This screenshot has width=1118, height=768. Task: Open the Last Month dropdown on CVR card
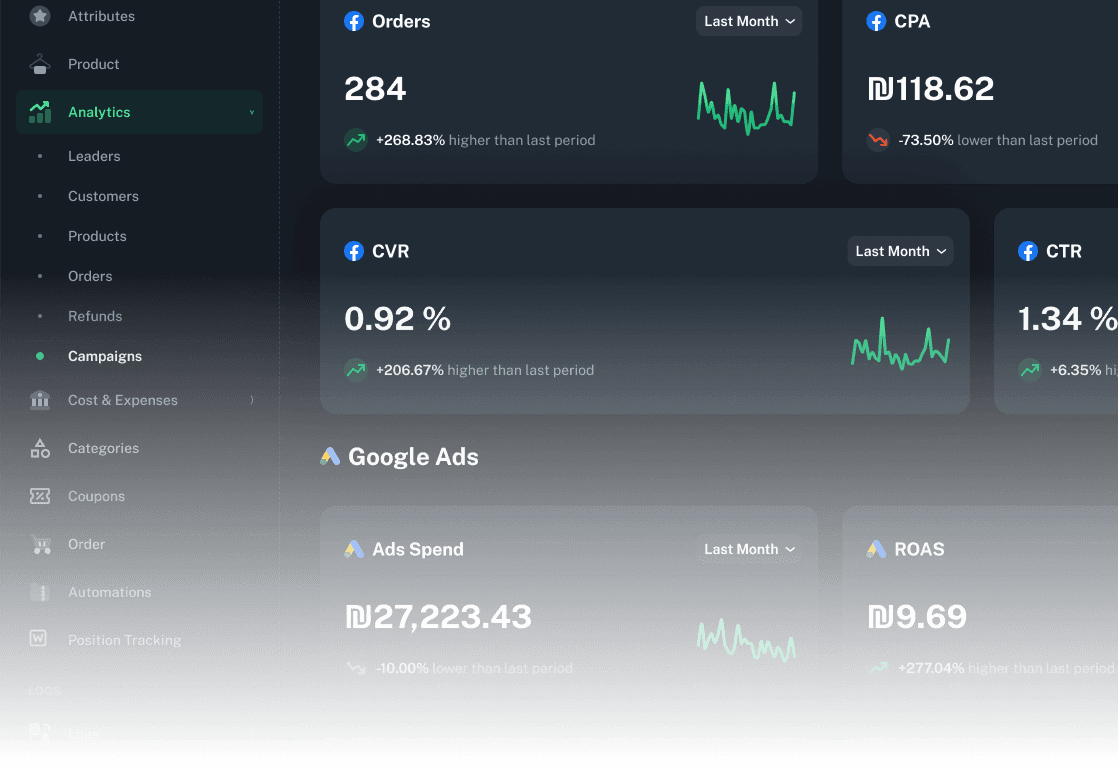900,251
